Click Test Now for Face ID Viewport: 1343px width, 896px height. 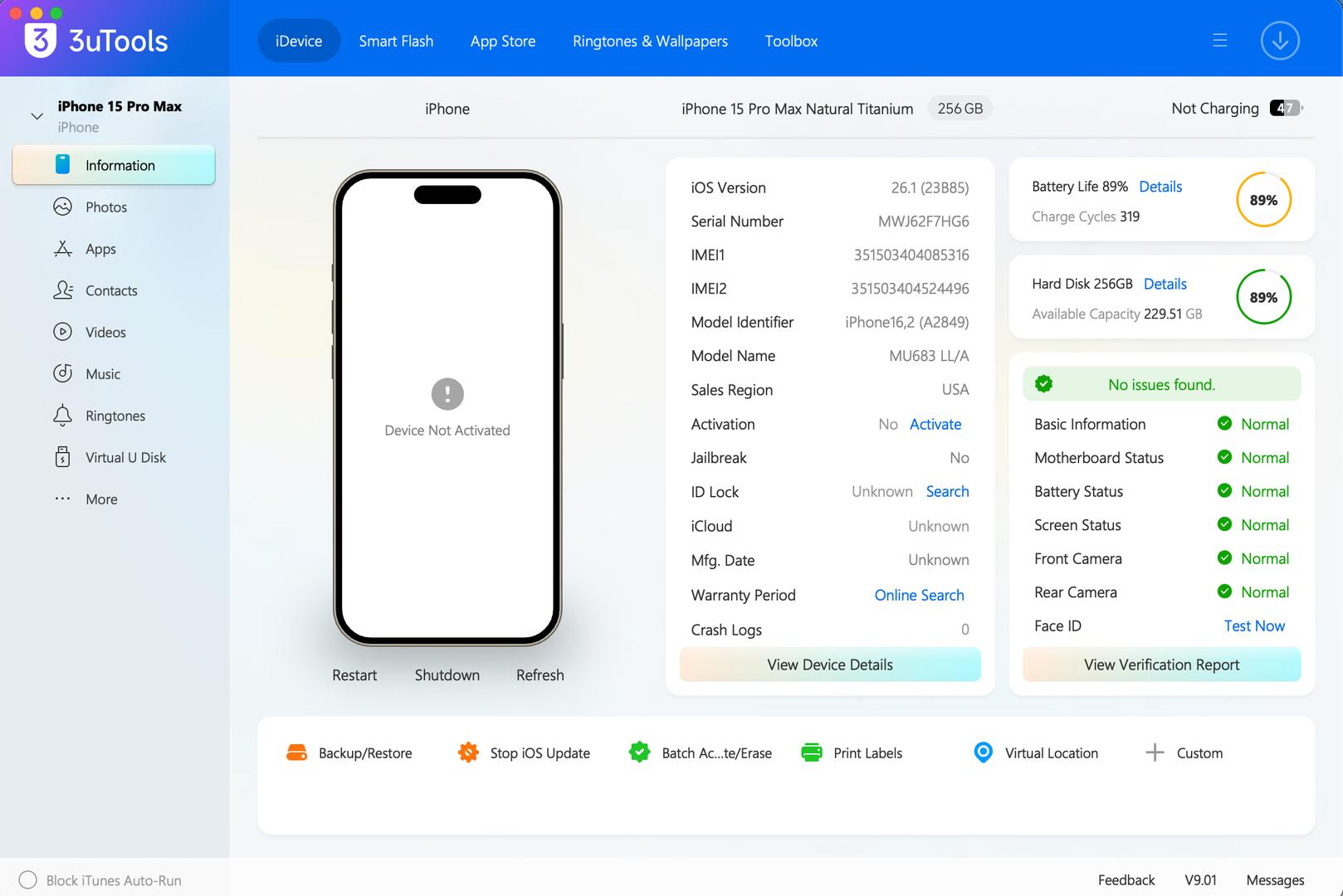point(1253,626)
